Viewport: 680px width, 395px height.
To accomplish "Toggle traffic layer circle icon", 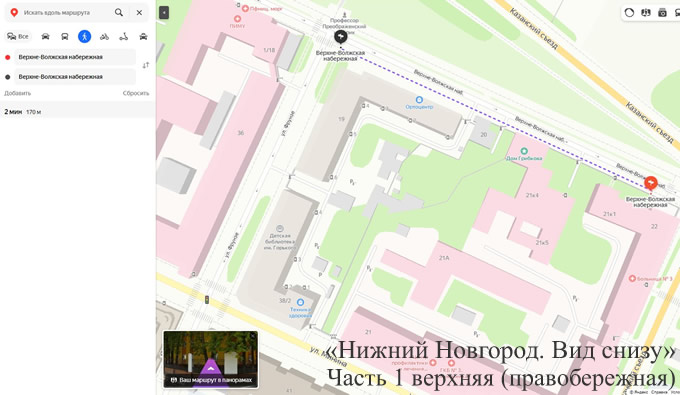I will coord(629,13).
